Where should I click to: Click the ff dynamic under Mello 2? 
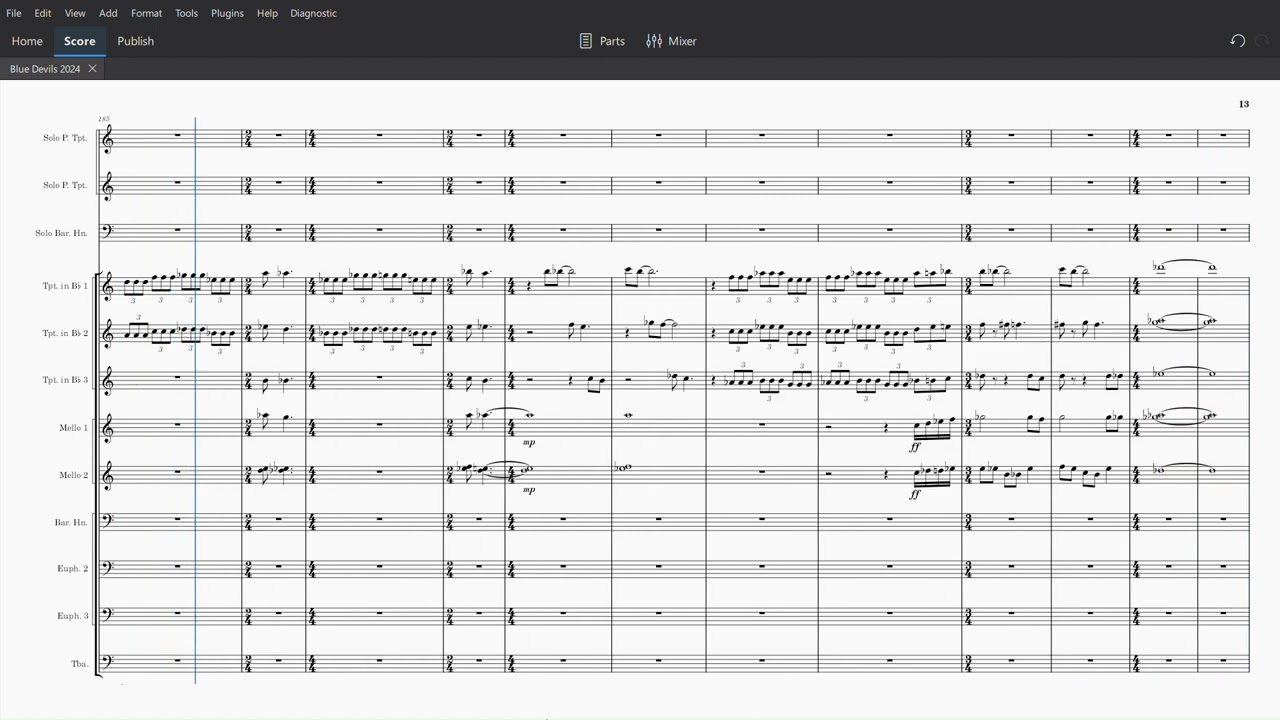[914, 494]
